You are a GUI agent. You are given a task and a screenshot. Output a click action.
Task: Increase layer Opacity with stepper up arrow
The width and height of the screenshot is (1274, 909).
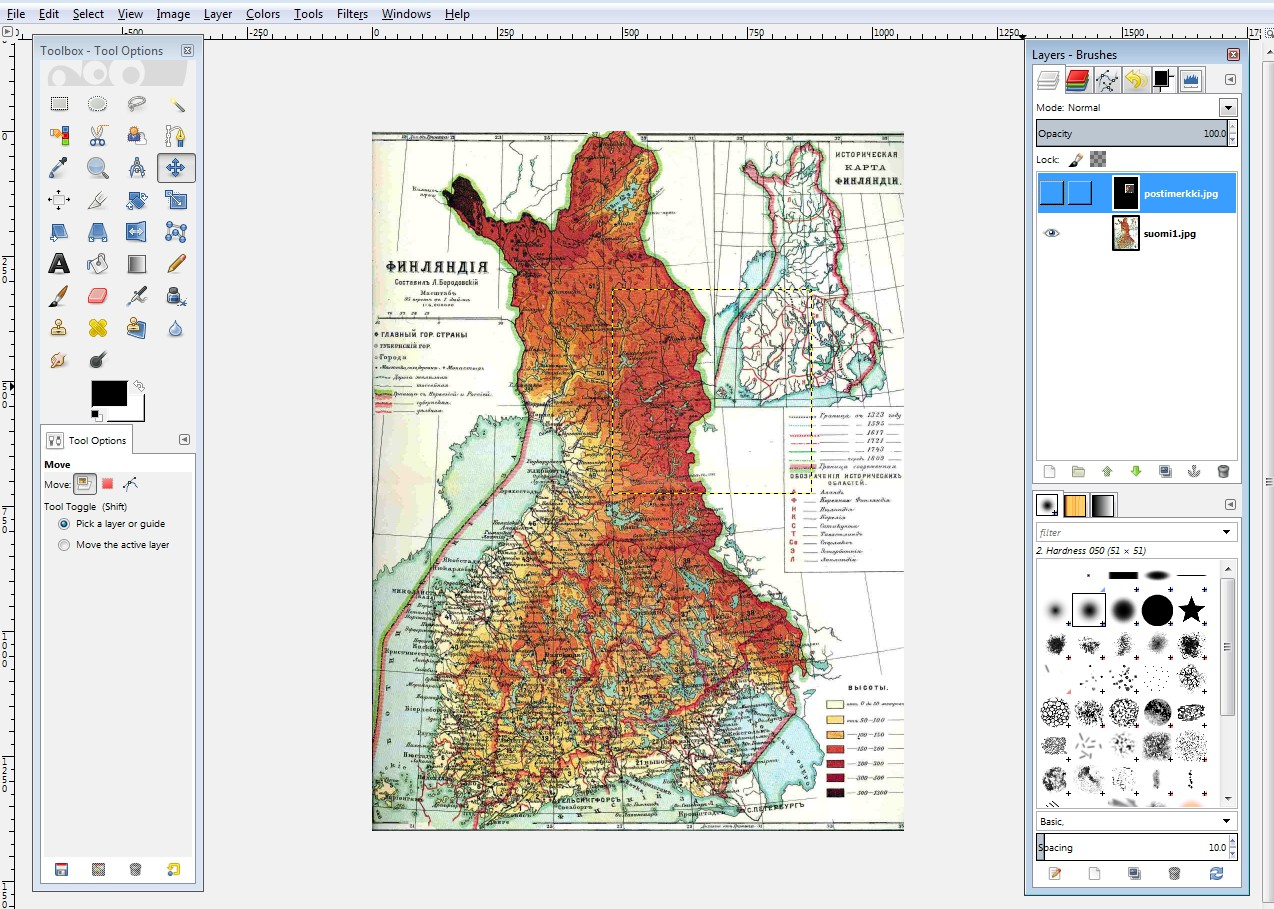tap(1232, 128)
